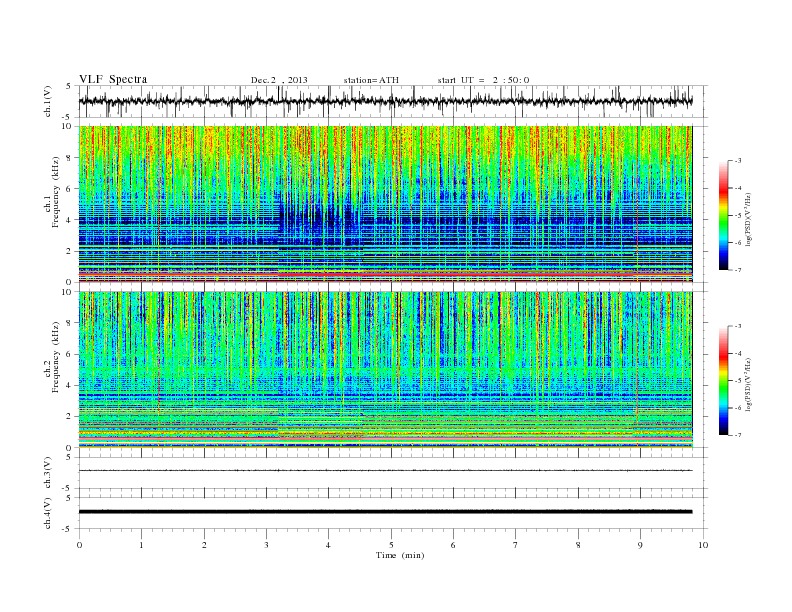The height and width of the screenshot is (612, 792).
Task: Select the "start UT = 2:50:0" text
Action: [x=483, y=80]
